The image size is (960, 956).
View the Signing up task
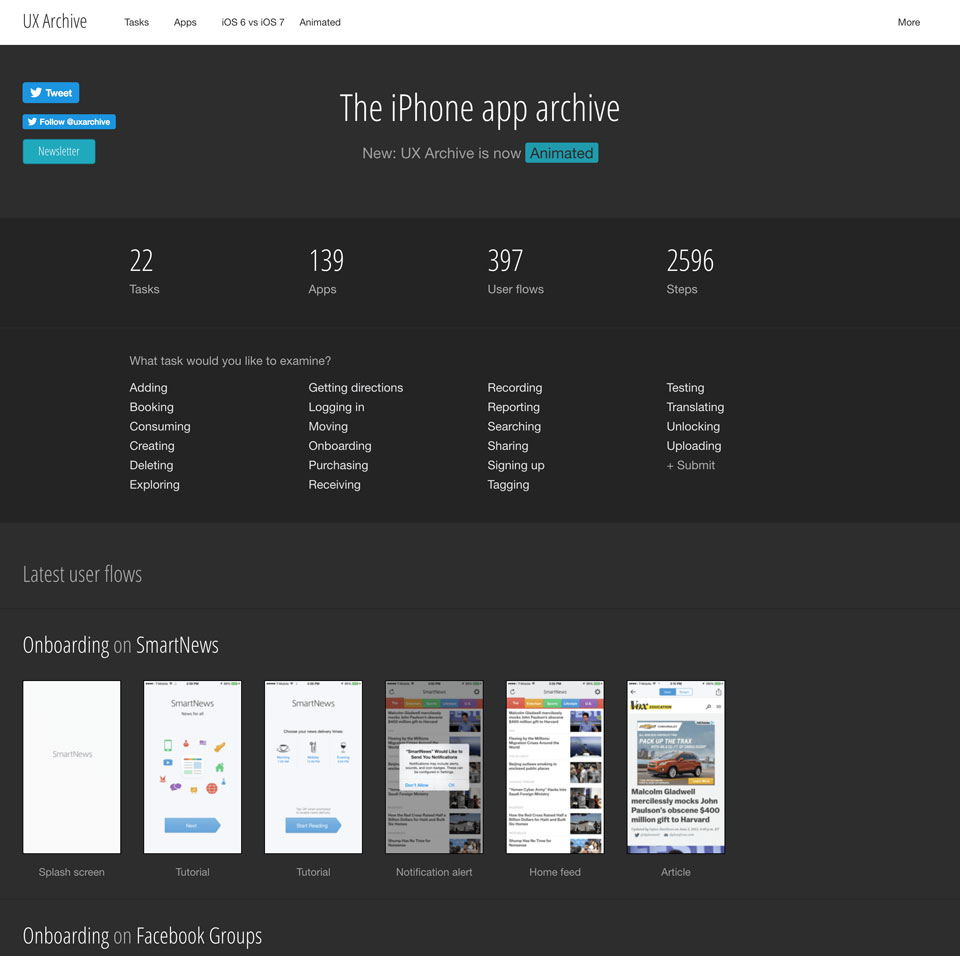[x=516, y=465]
